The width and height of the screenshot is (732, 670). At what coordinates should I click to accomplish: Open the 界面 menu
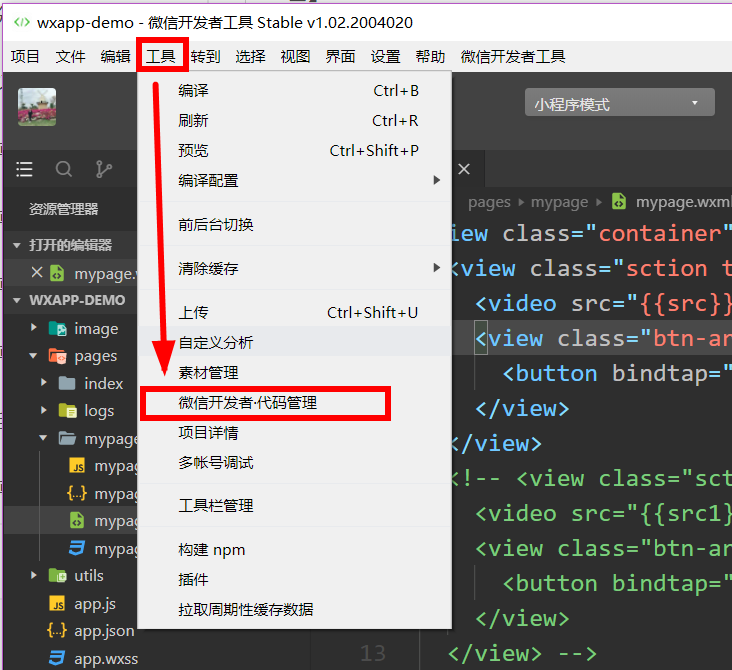click(x=340, y=56)
